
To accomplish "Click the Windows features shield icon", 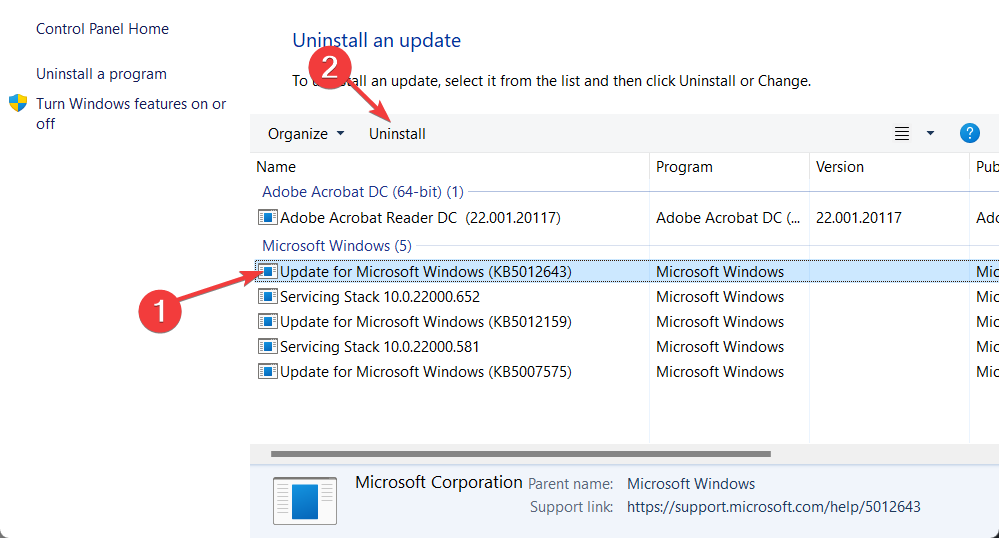I will (18, 104).
